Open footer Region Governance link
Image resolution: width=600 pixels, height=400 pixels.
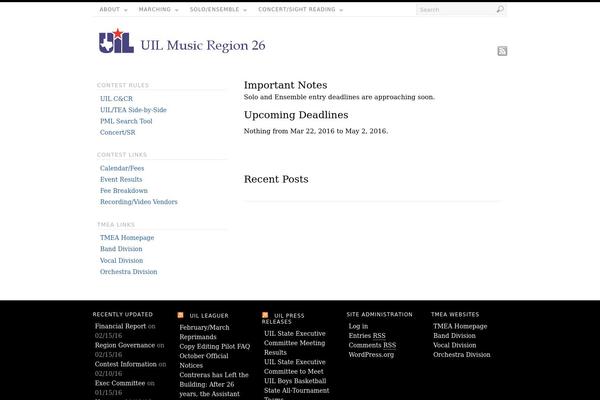pos(125,345)
